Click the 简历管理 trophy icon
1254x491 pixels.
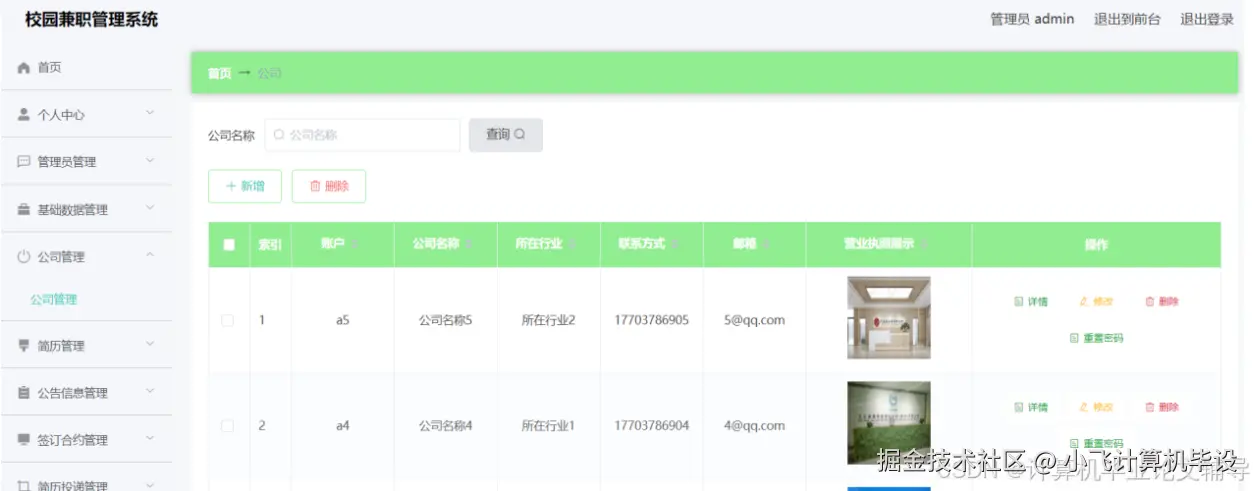(x=24, y=346)
